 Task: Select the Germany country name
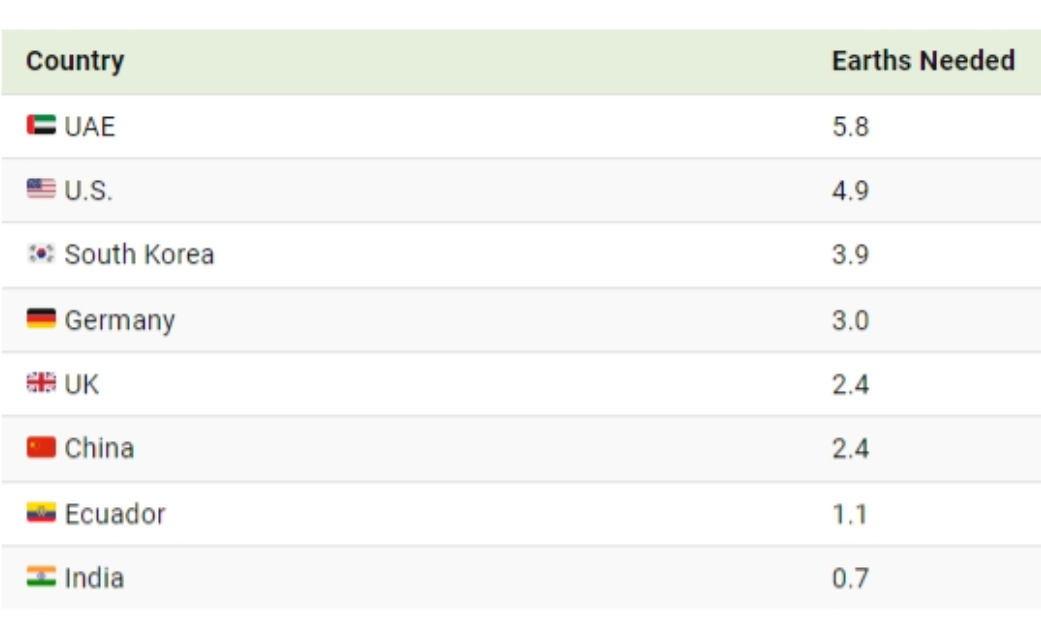(x=120, y=320)
